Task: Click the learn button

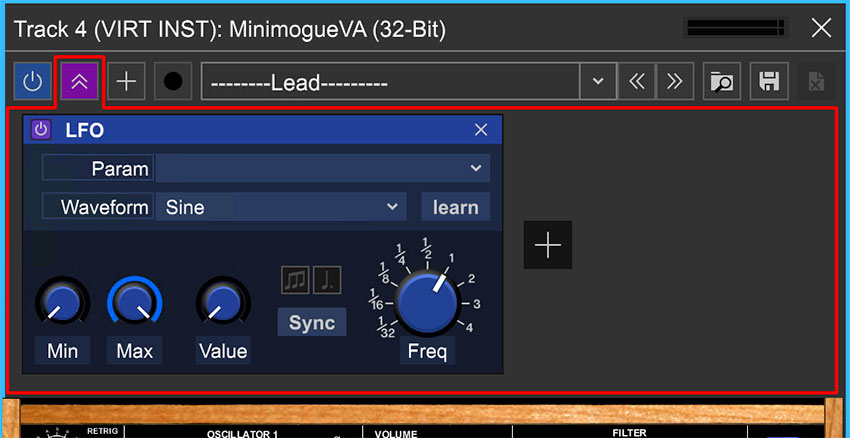Action: (x=456, y=207)
